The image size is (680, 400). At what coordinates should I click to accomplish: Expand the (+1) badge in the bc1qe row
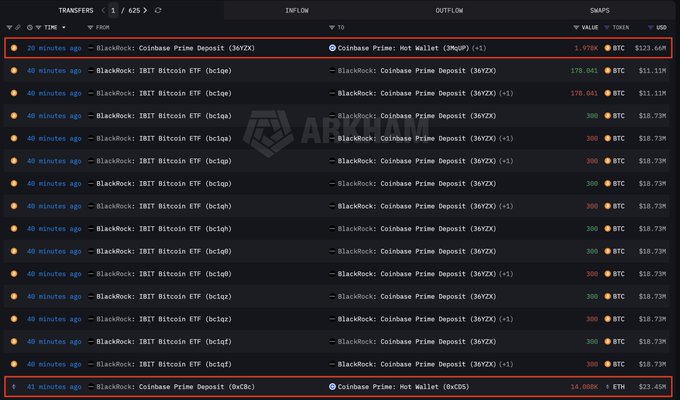click(x=506, y=93)
